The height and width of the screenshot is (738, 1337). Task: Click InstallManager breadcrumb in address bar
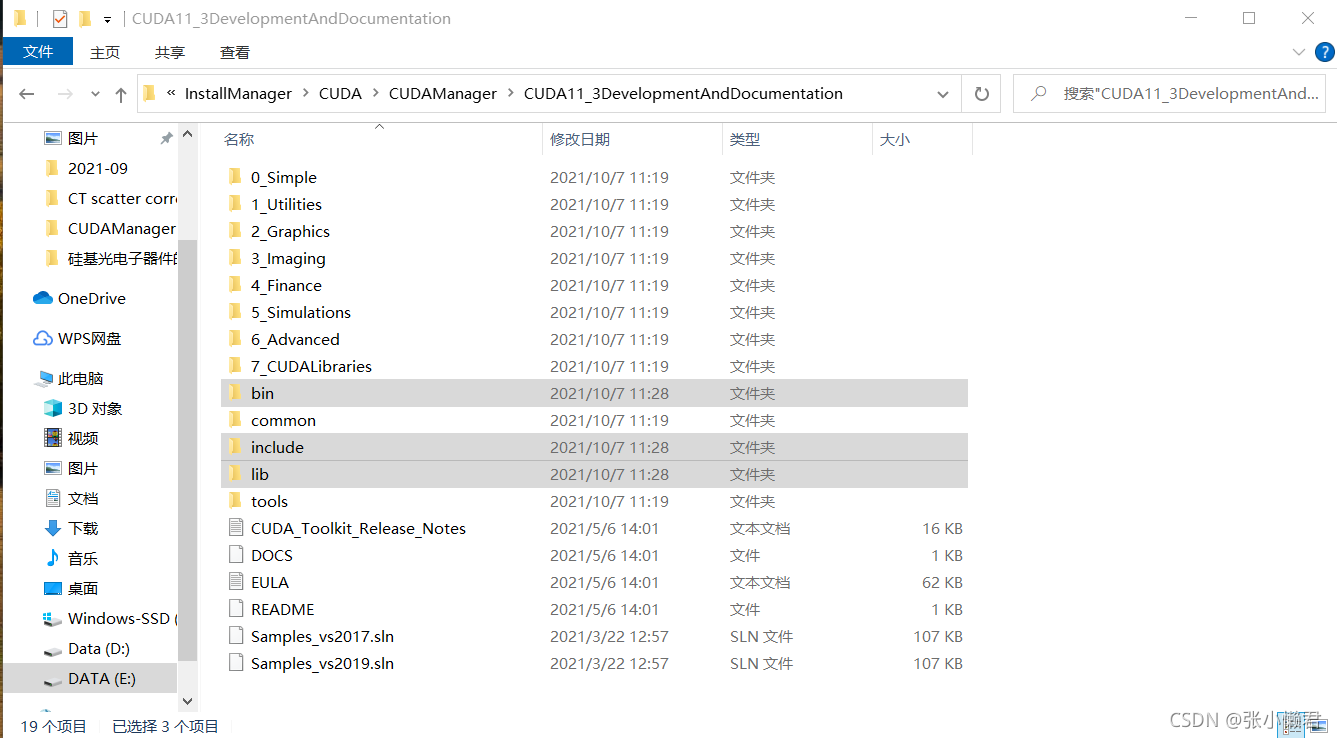238,93
